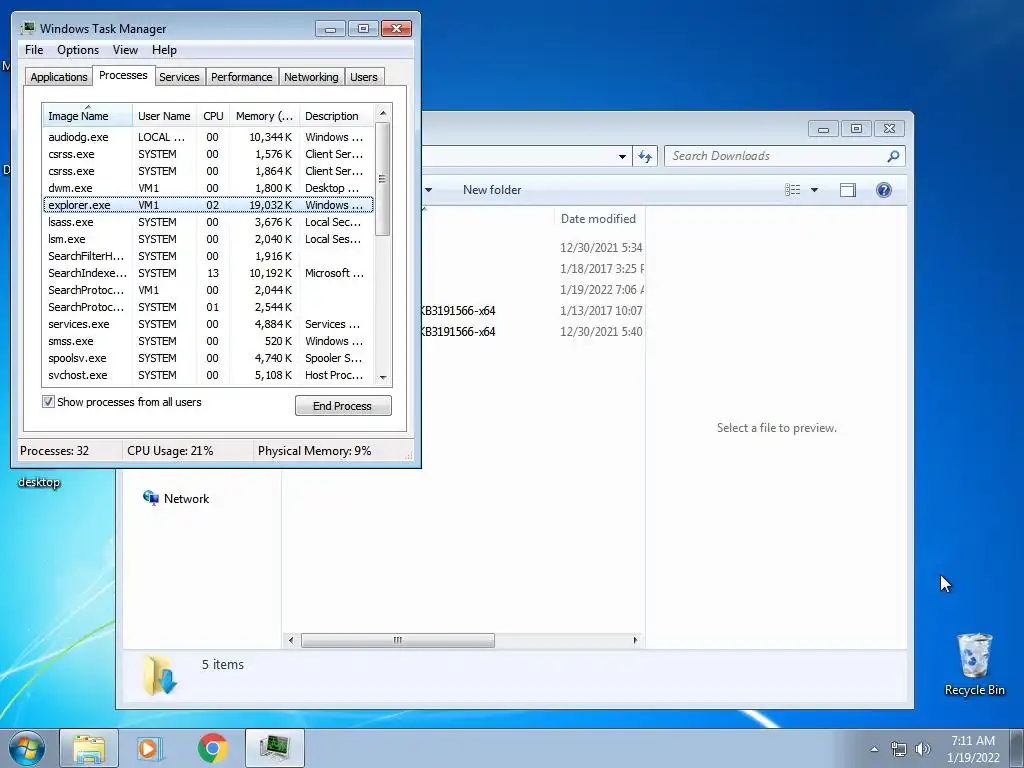Click process list scrollbar down arrow
This screenshot has width=1024, height=768.
click(383, 377)
